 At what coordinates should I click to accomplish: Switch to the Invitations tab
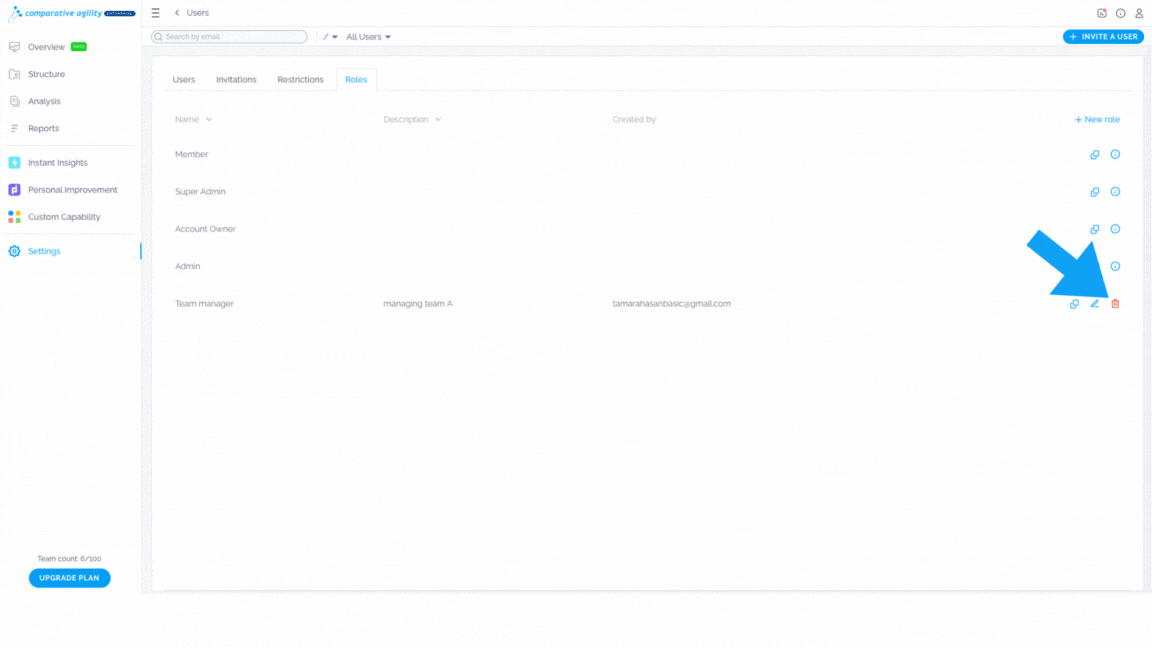[236, 79]
